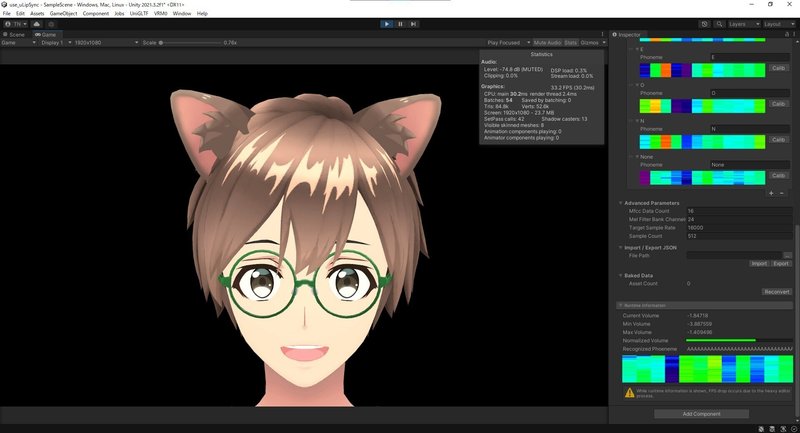The width and height of the screenshot is (800, 433).
Task: Switch to the Scene tab
Action: tap(14, 35)
